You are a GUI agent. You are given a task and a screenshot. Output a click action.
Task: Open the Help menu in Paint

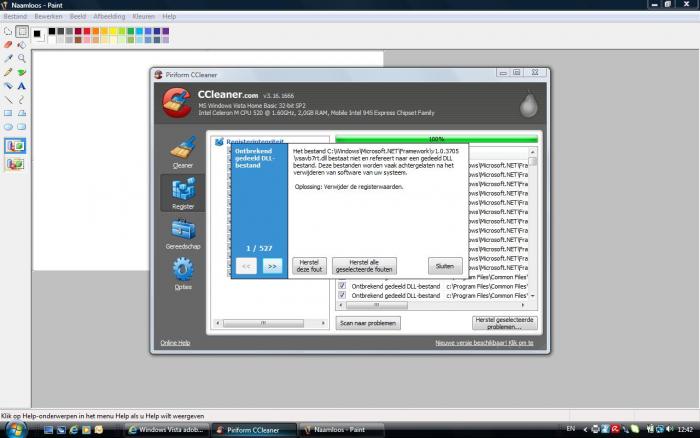169,17
